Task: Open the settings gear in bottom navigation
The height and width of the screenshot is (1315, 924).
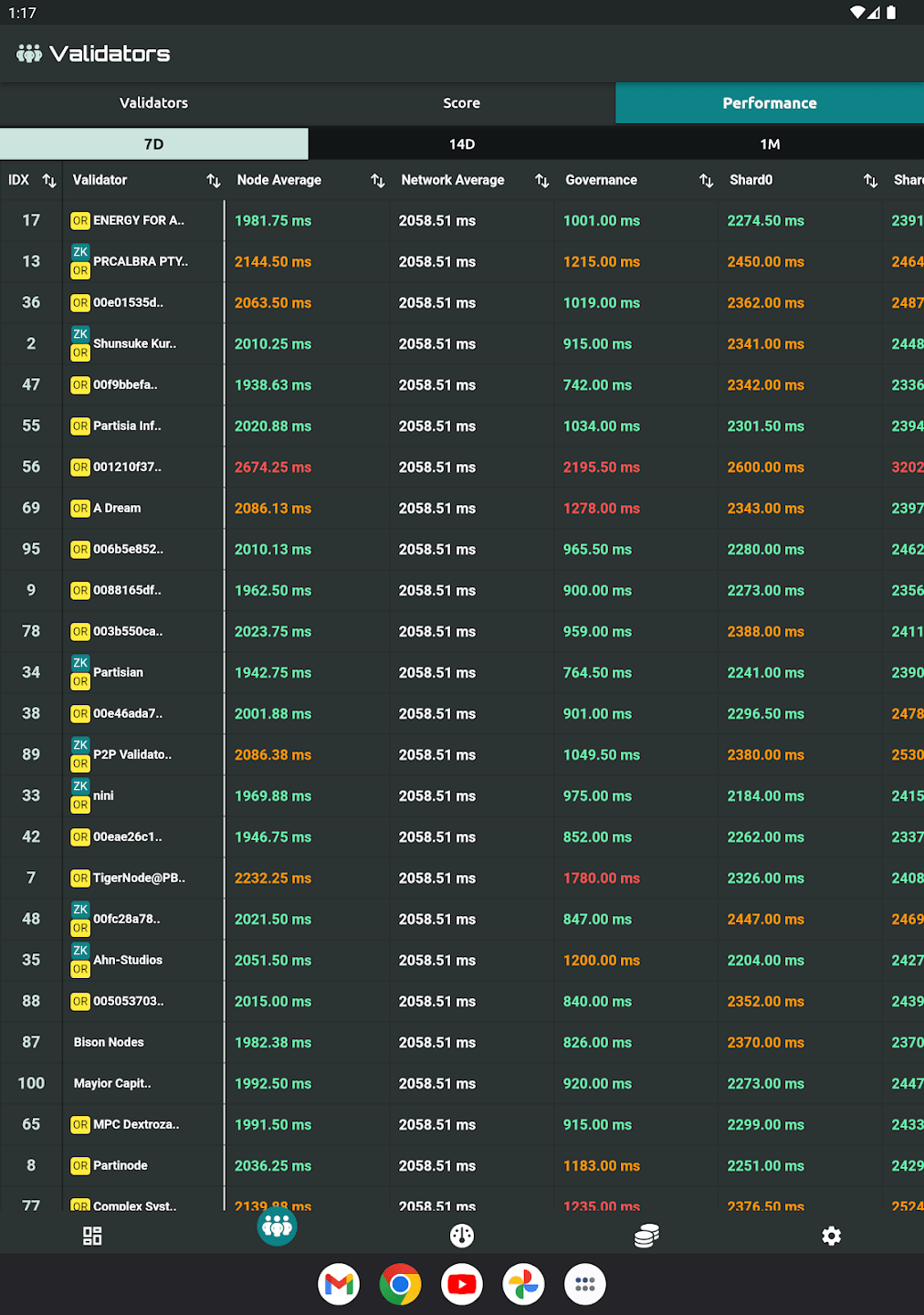Action: (x=831, y=1236)
